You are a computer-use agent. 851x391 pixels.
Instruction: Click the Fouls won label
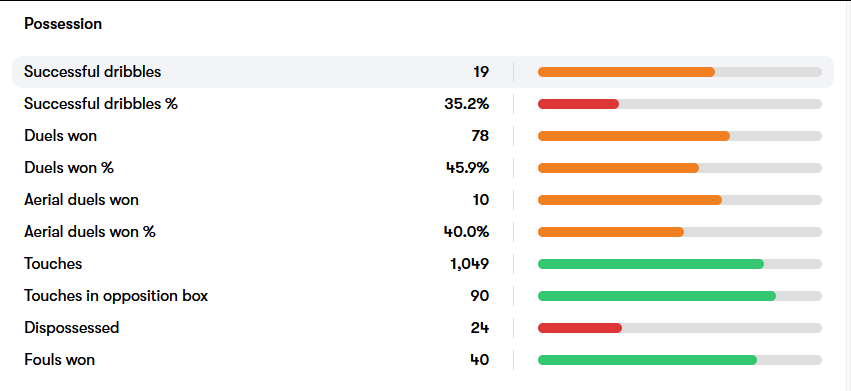tap(60, 360)
